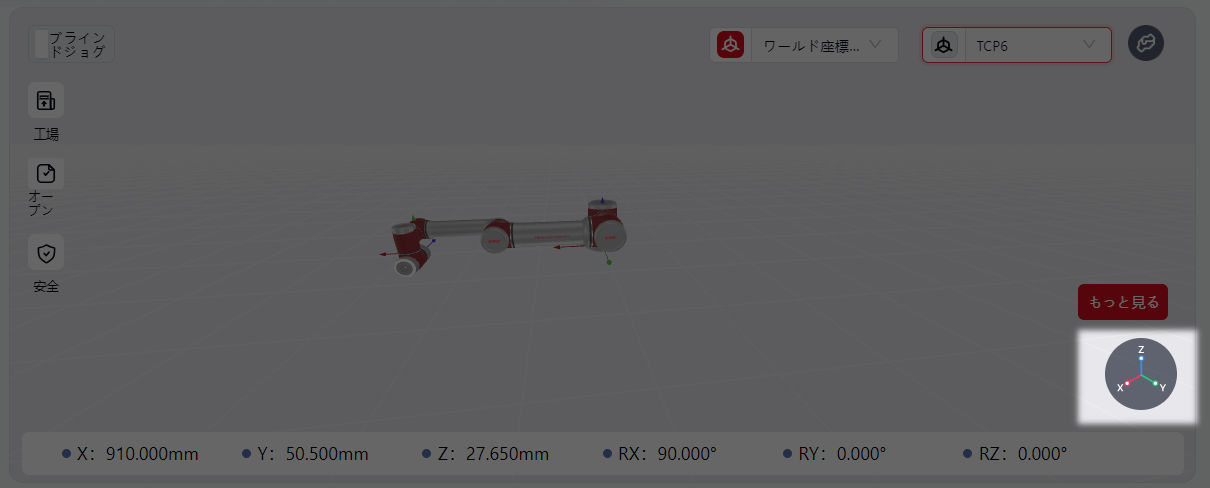
Task: Select the Z position value 27.650mm
Action: coord(505,454)
